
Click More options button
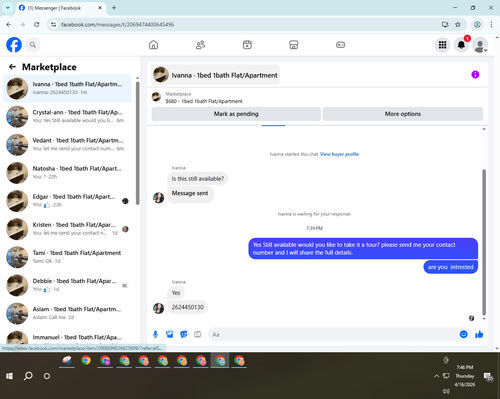403,114
